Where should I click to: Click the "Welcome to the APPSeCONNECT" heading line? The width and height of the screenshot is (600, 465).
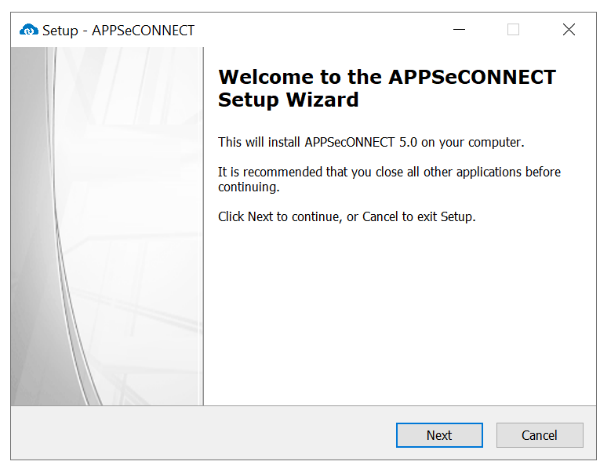coord(386,78)
